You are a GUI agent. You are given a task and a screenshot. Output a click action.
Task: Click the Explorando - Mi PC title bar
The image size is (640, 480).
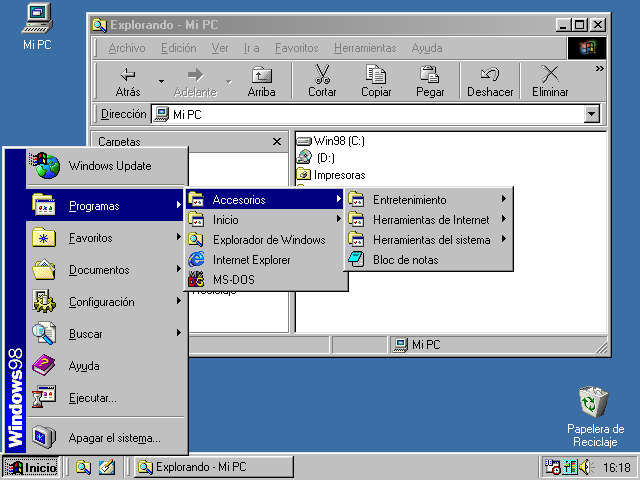(x=322, y=25)
